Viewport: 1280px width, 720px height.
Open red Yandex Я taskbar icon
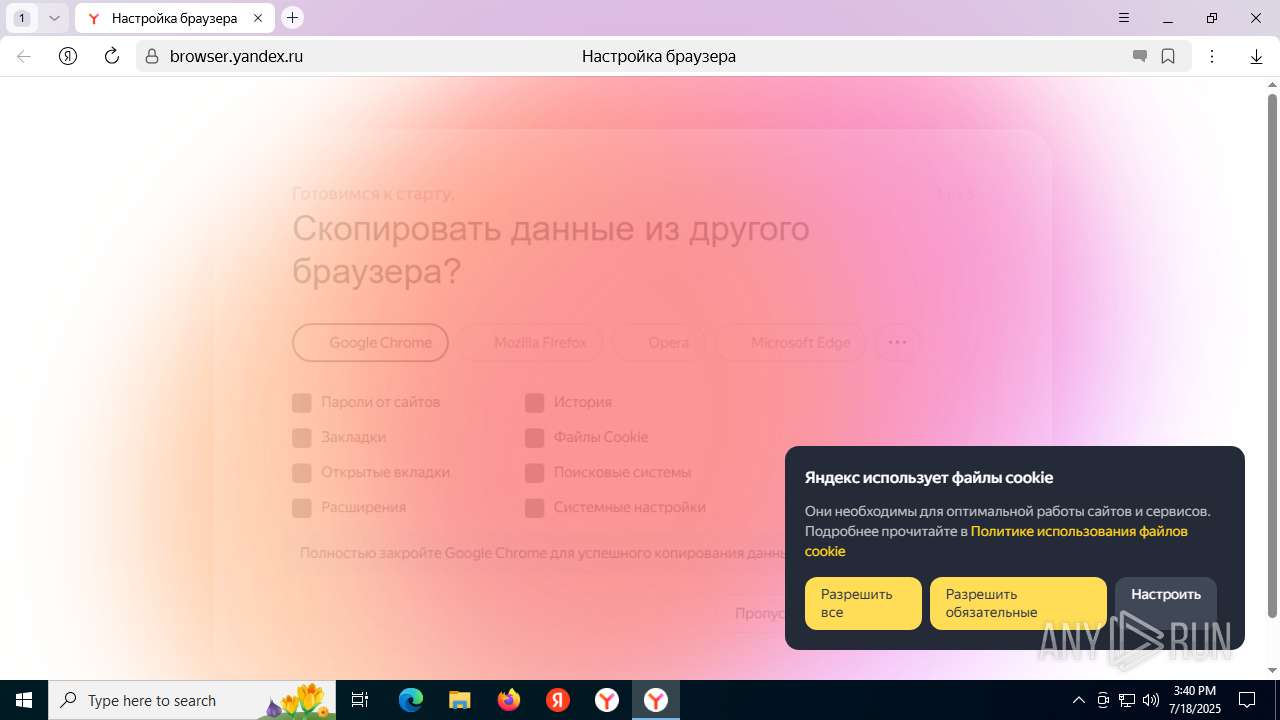click(558, 700)
